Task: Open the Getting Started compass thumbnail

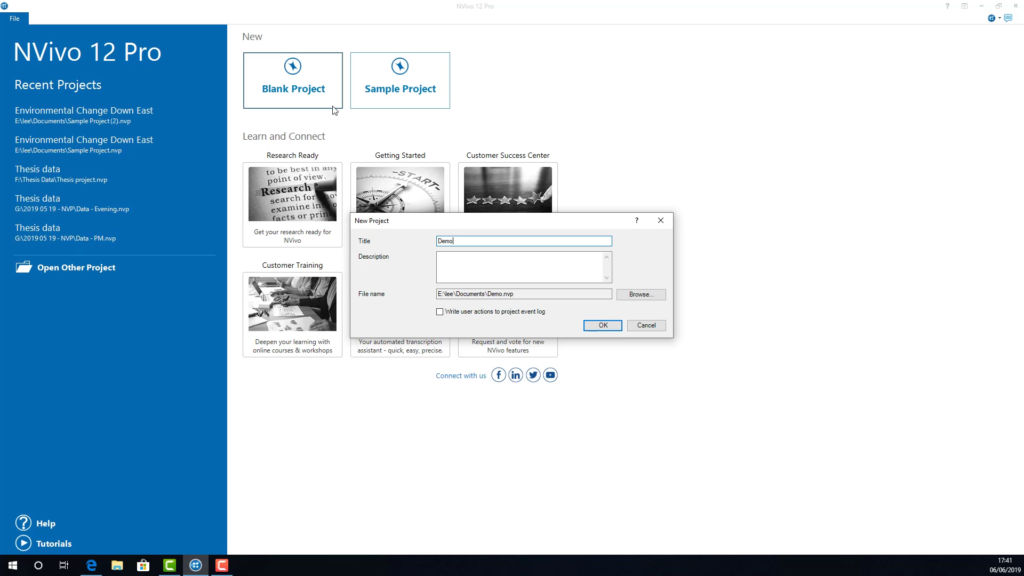Action: (400, 189)
